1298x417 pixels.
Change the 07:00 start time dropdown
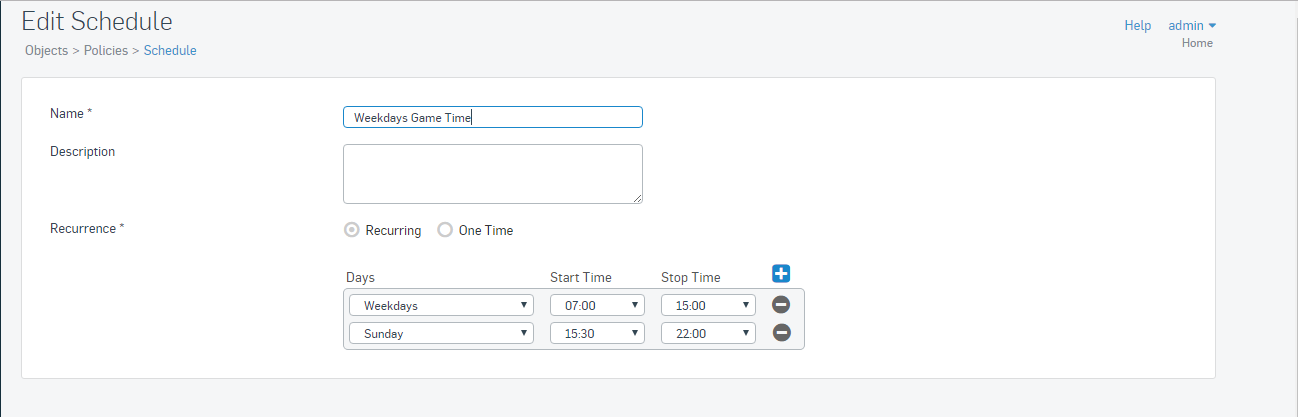click(597, 305)
